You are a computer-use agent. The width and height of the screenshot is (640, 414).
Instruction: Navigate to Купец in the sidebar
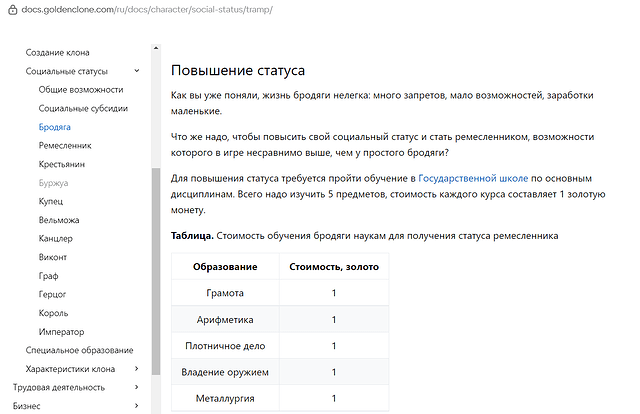51,202
